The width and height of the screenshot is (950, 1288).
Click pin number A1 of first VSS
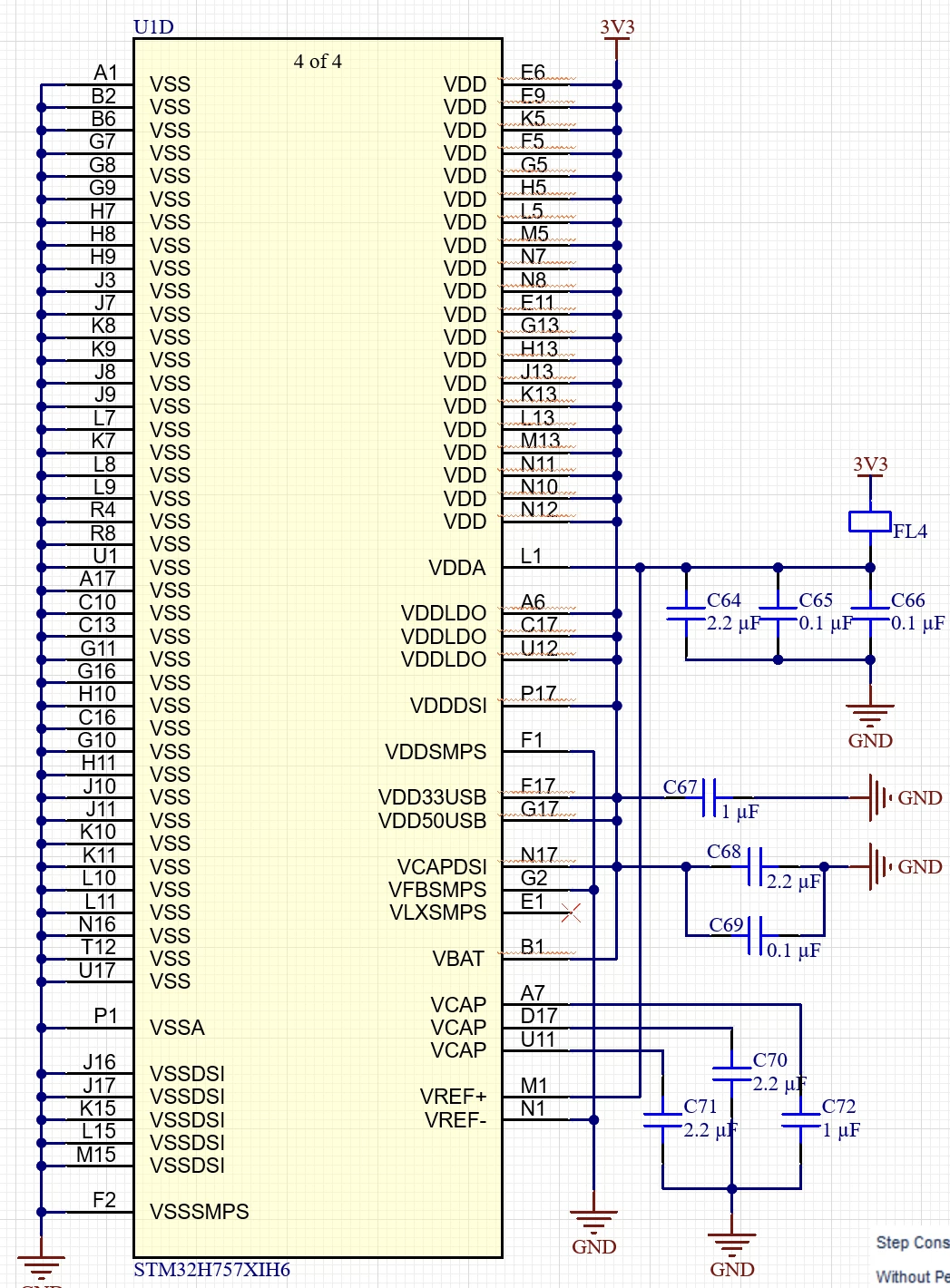tap(106, 73)
